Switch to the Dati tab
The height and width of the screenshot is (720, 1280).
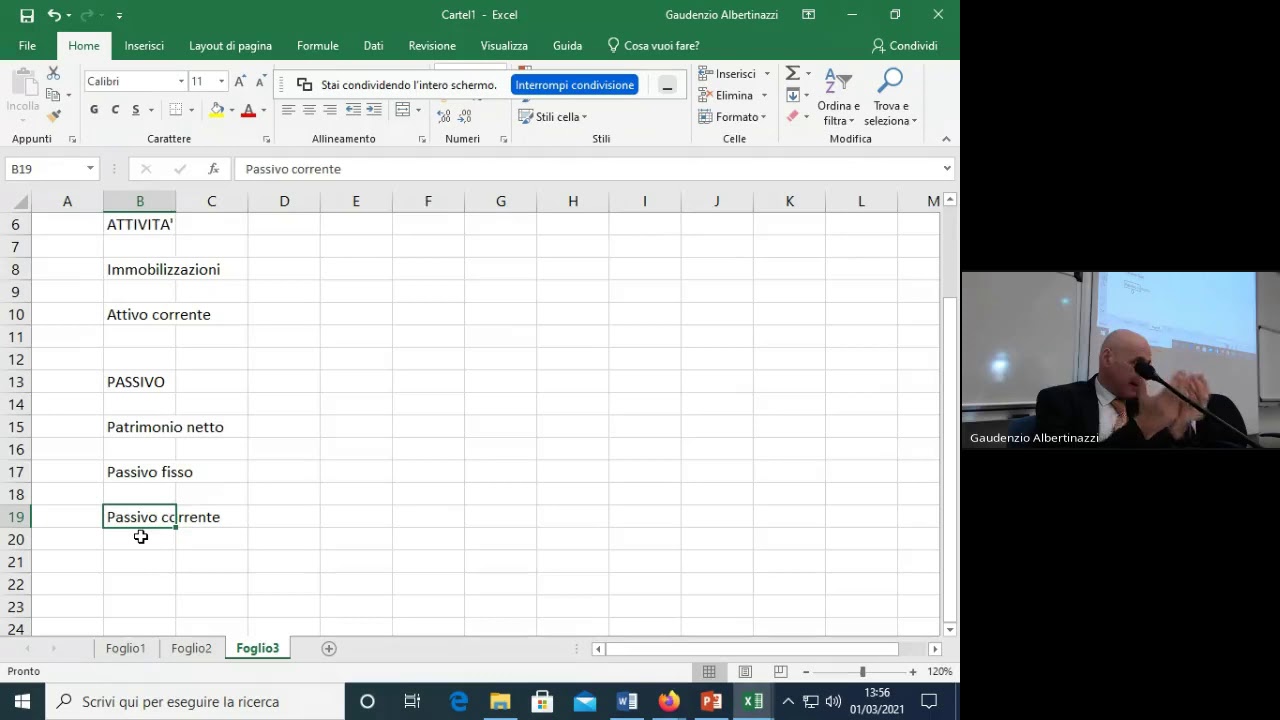pos(373,46)
